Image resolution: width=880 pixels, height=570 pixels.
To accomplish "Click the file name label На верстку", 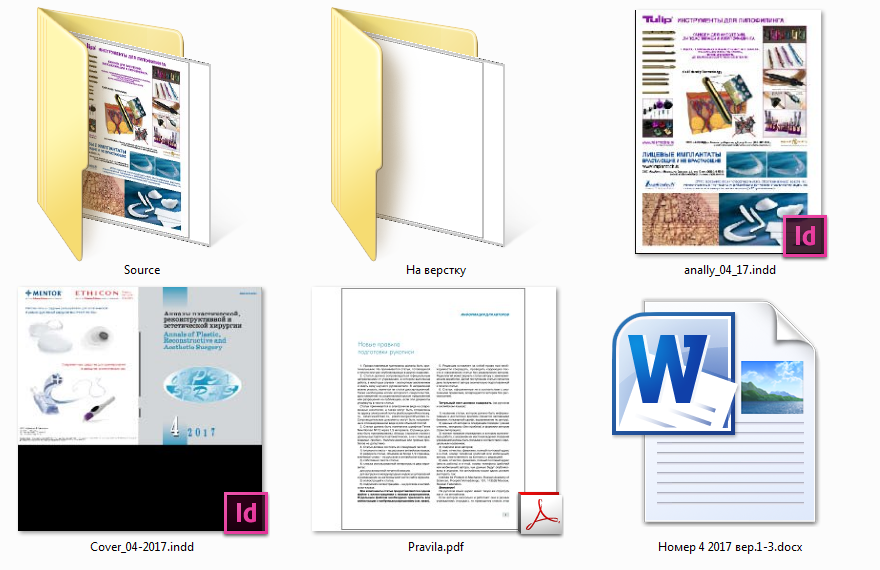I will point(436,270).
